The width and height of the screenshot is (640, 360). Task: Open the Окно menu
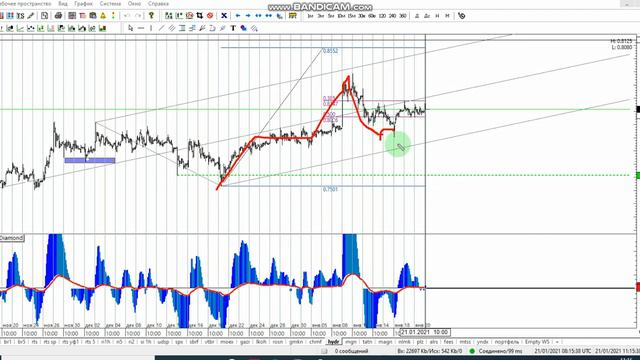134,4
